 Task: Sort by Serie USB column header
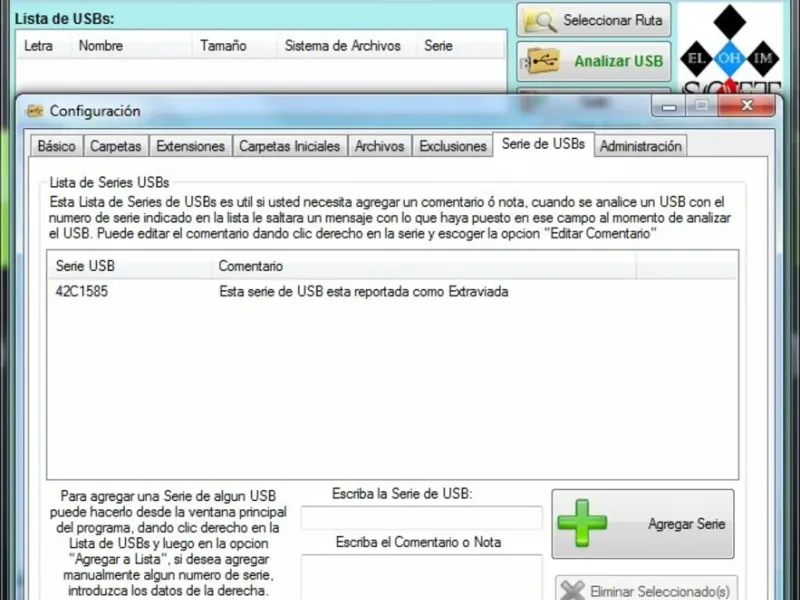130,266
